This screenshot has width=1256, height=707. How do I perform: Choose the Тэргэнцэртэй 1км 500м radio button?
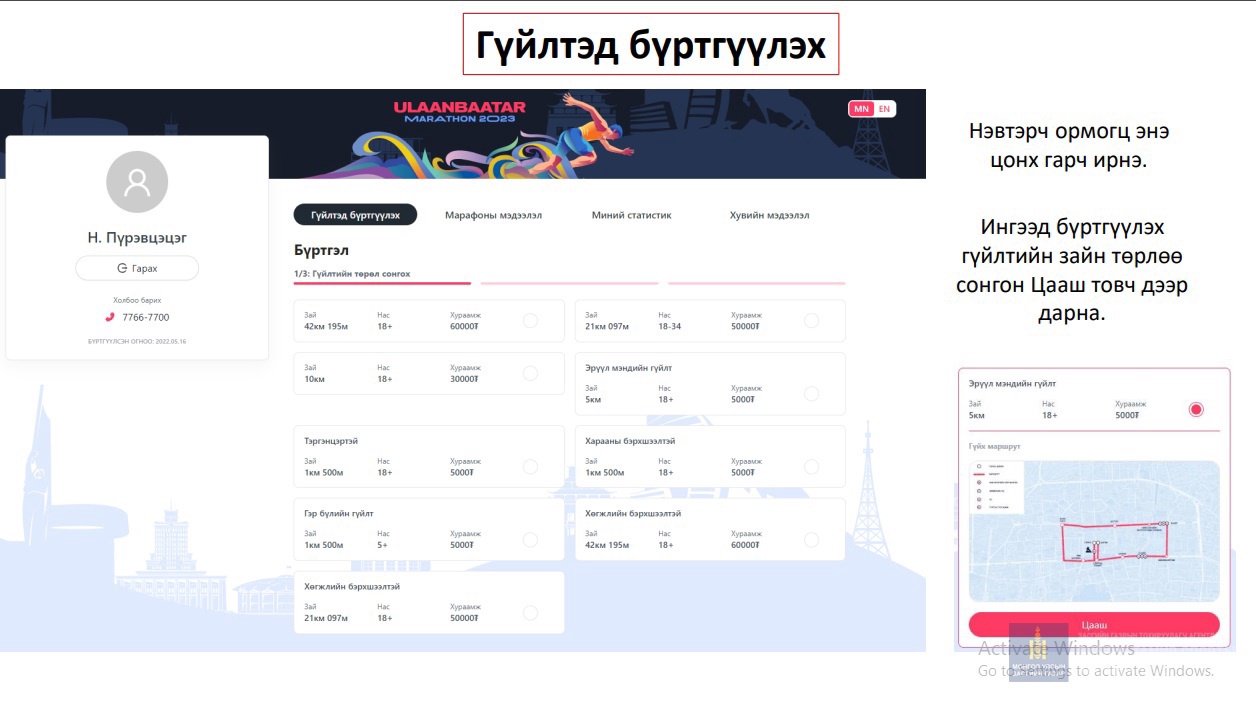click(x=530, y=466)
